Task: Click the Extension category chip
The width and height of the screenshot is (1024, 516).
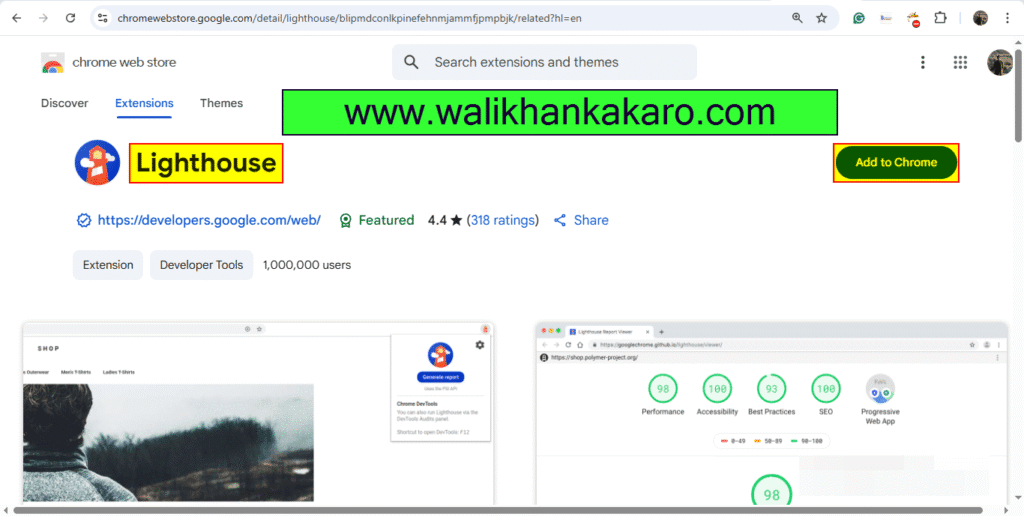Action: pyautogui.click(x=108, y=265)
